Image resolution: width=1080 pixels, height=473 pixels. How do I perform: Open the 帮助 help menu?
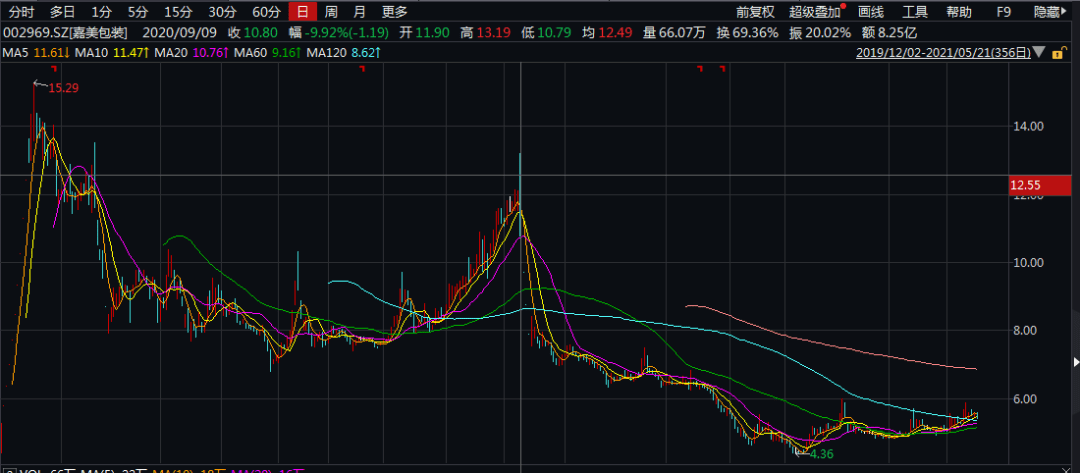click(959, 12)
